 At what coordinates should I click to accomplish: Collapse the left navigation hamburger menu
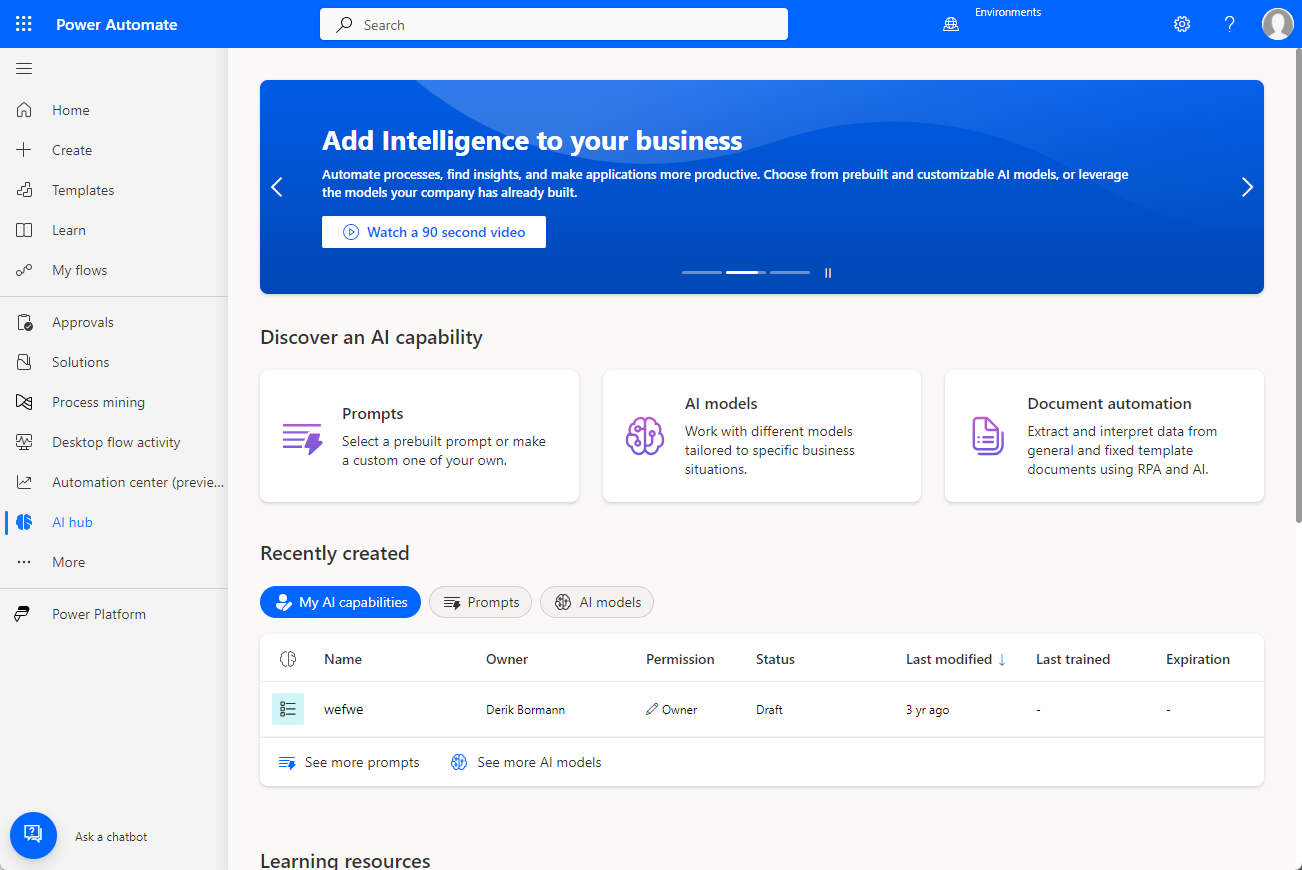click(x=24, y=68)
